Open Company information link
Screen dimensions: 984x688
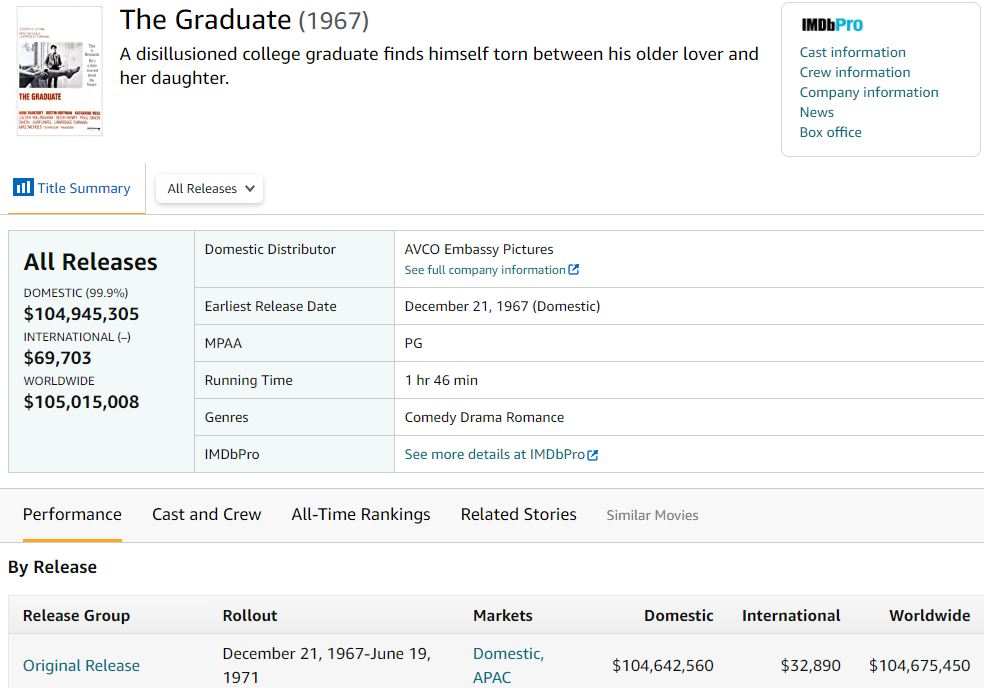869,92
